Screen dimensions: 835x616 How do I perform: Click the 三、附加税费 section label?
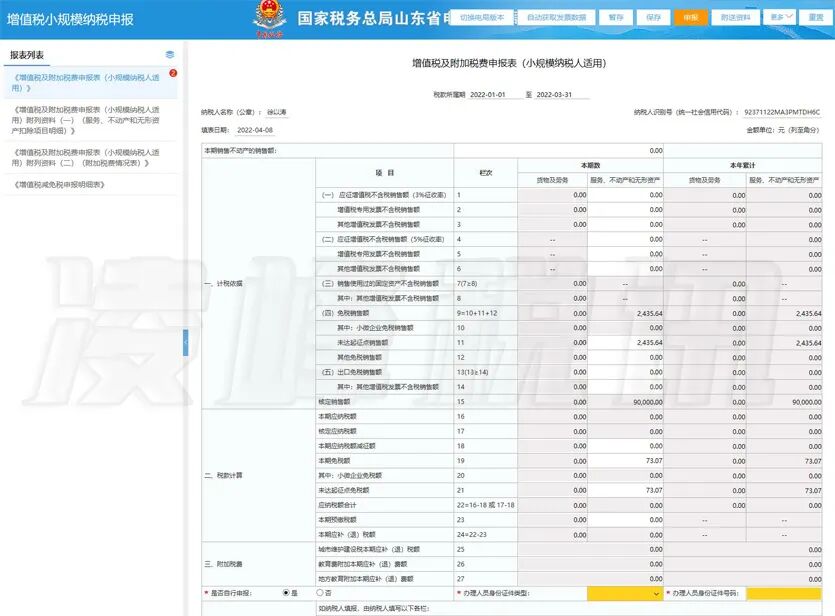[x=224, y=564]
